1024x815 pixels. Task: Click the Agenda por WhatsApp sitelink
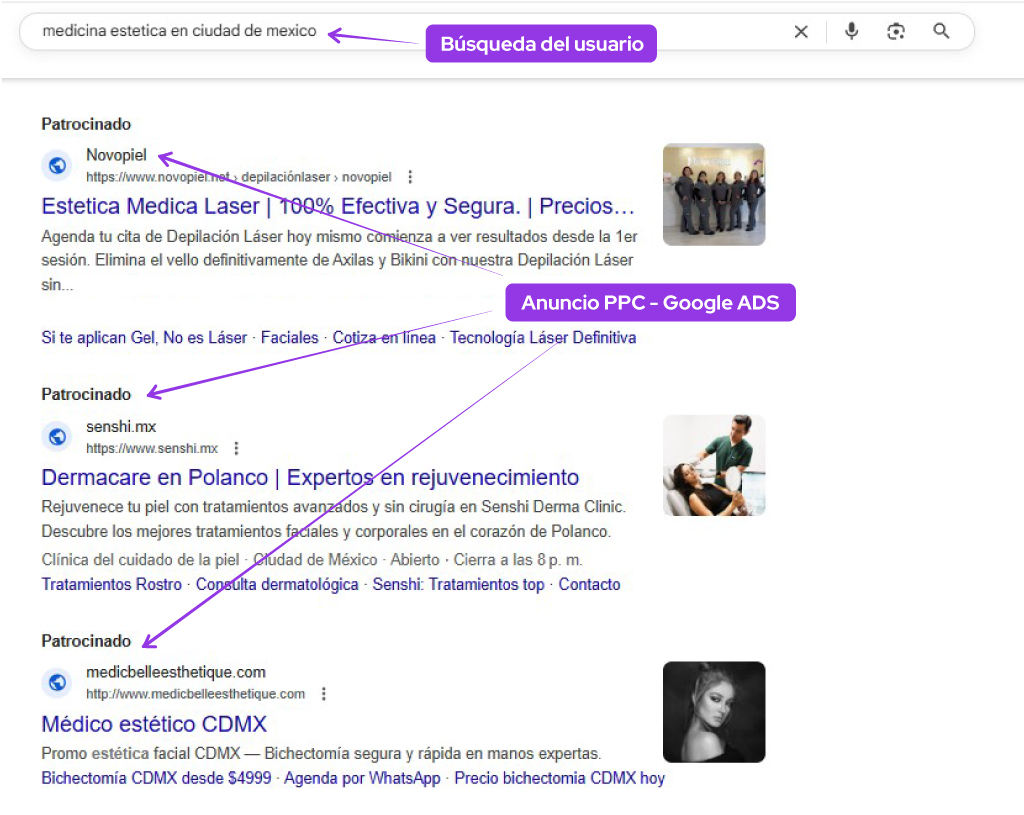coord(362,778)
